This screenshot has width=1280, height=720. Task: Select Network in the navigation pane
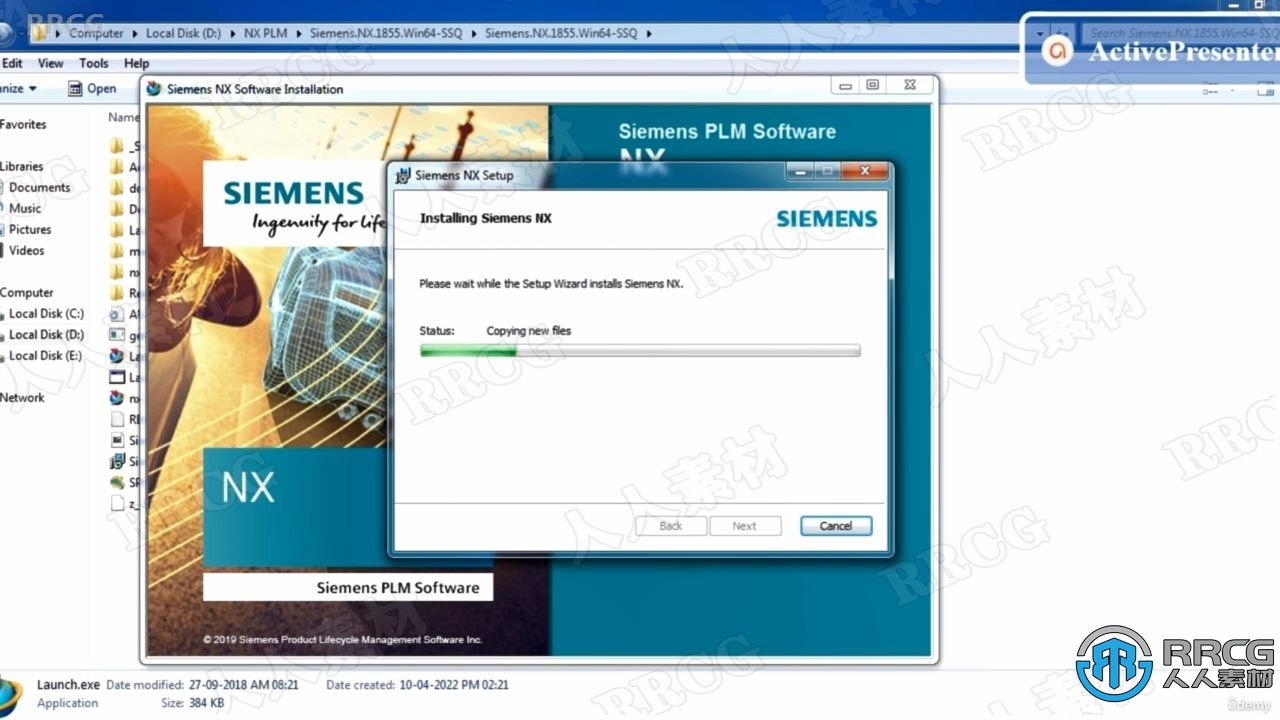tap(22, 398)
